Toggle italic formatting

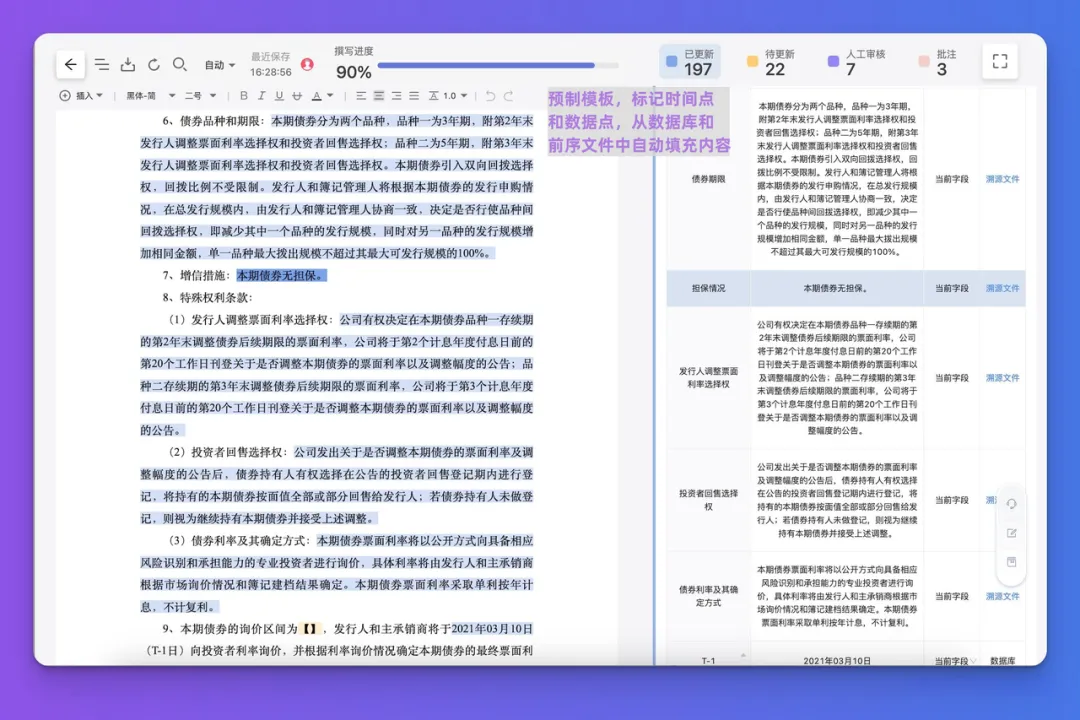pyautogui.click(x=261, y=96)
